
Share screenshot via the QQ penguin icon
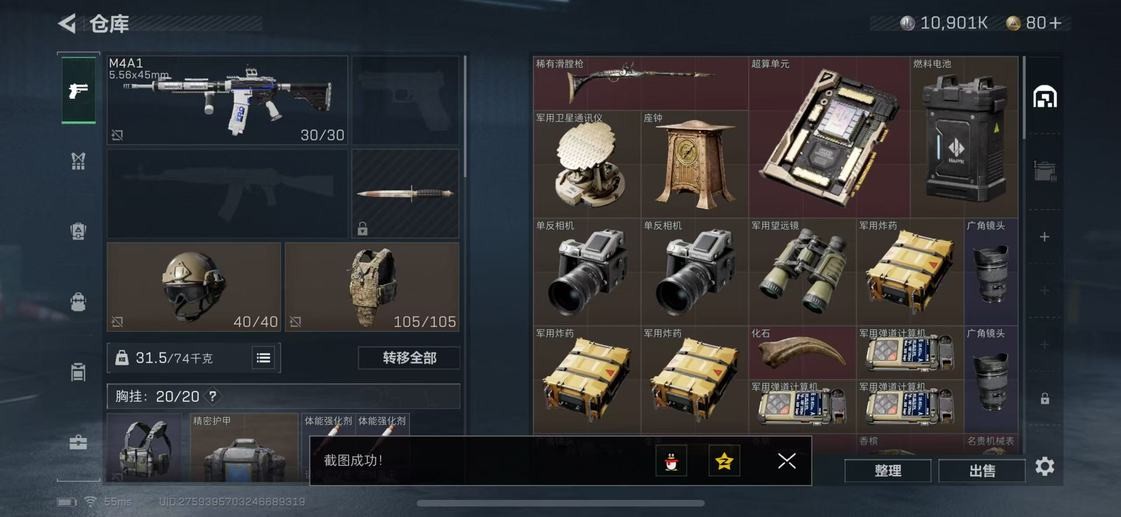click(x=671, y=461)
